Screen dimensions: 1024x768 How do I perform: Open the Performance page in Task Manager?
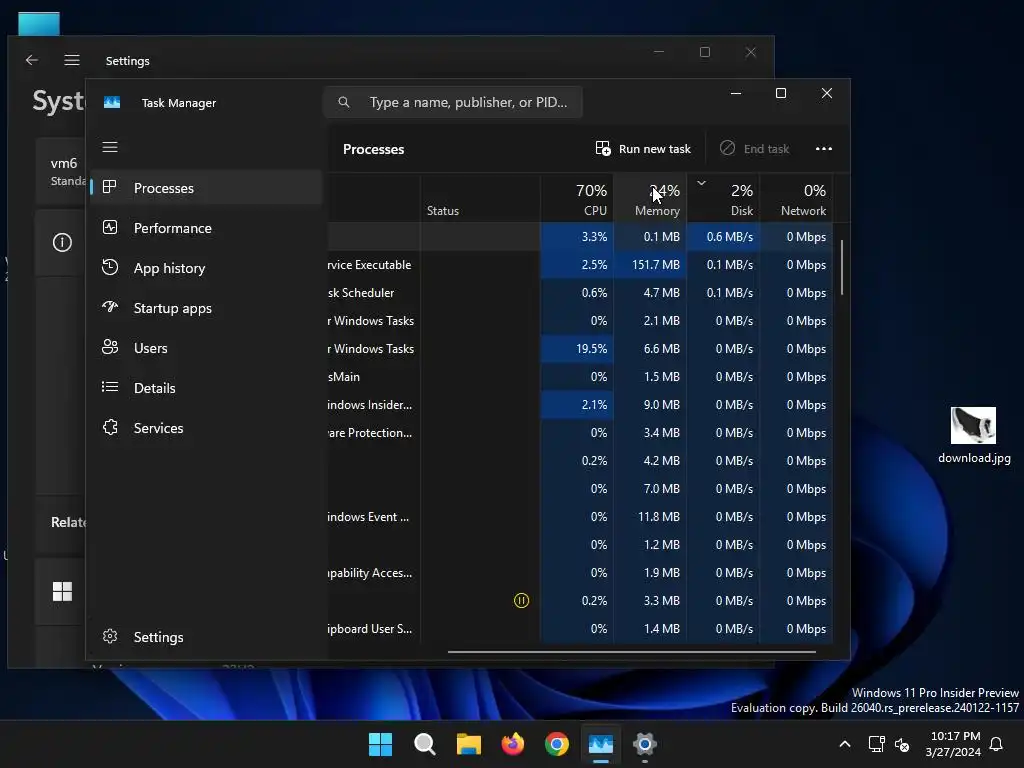pos(206,228)
